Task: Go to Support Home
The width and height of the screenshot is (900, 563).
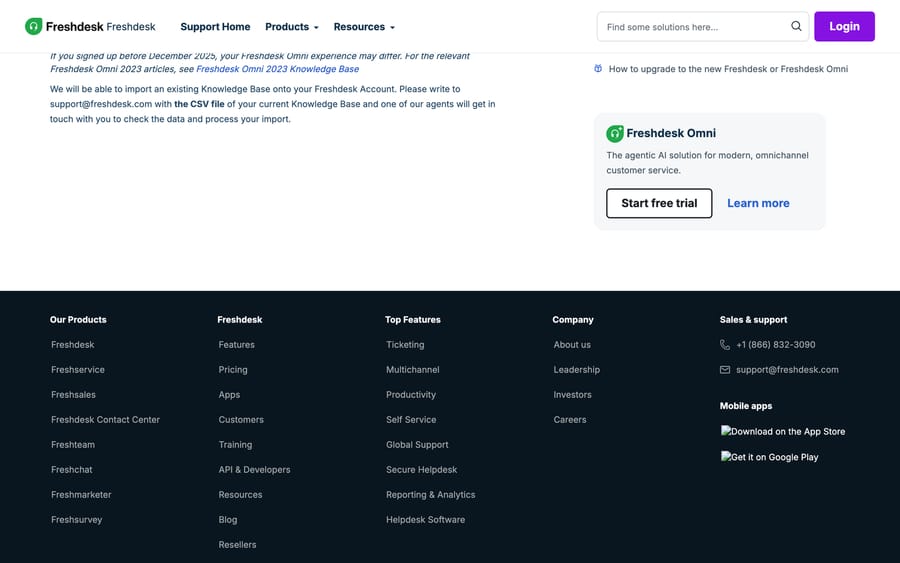Action: (x=215, y=27)
